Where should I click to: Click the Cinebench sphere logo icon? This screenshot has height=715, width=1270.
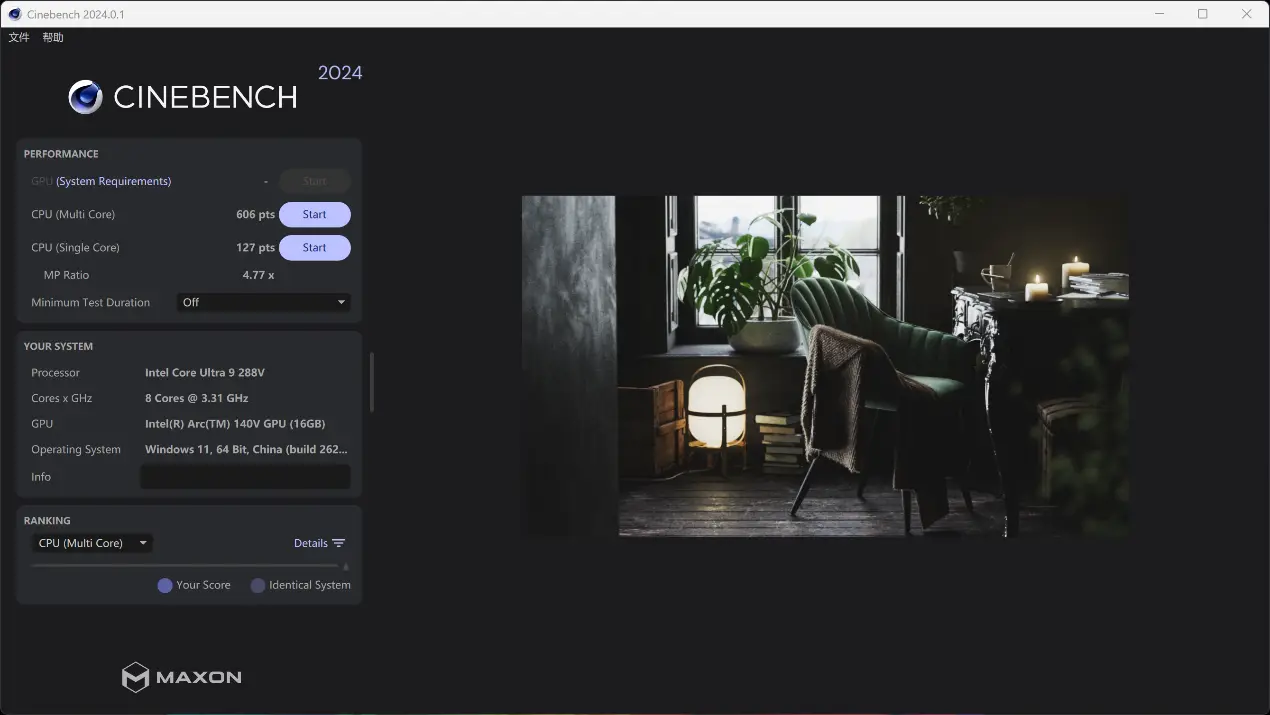pyautogui.click(x=85, y=97)
